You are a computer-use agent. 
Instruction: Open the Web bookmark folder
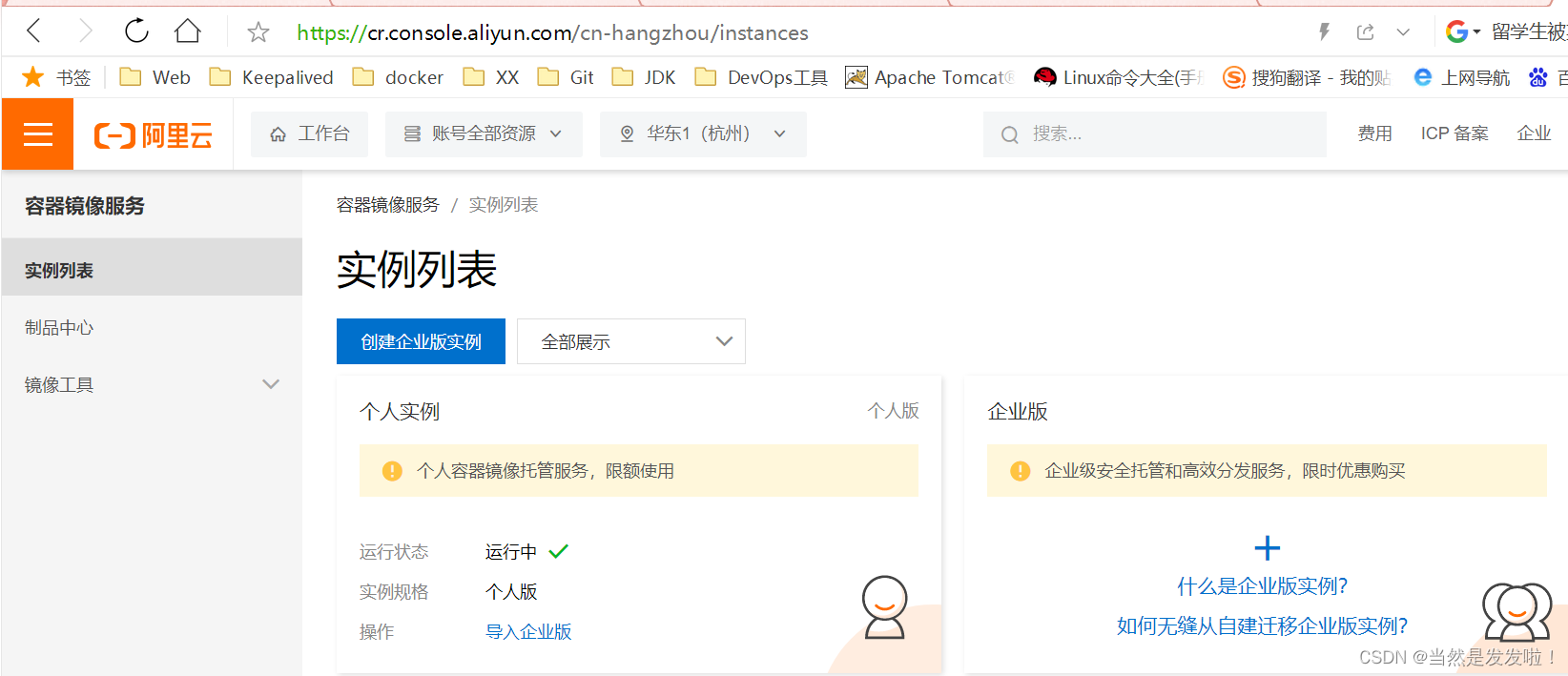point(155,77)
